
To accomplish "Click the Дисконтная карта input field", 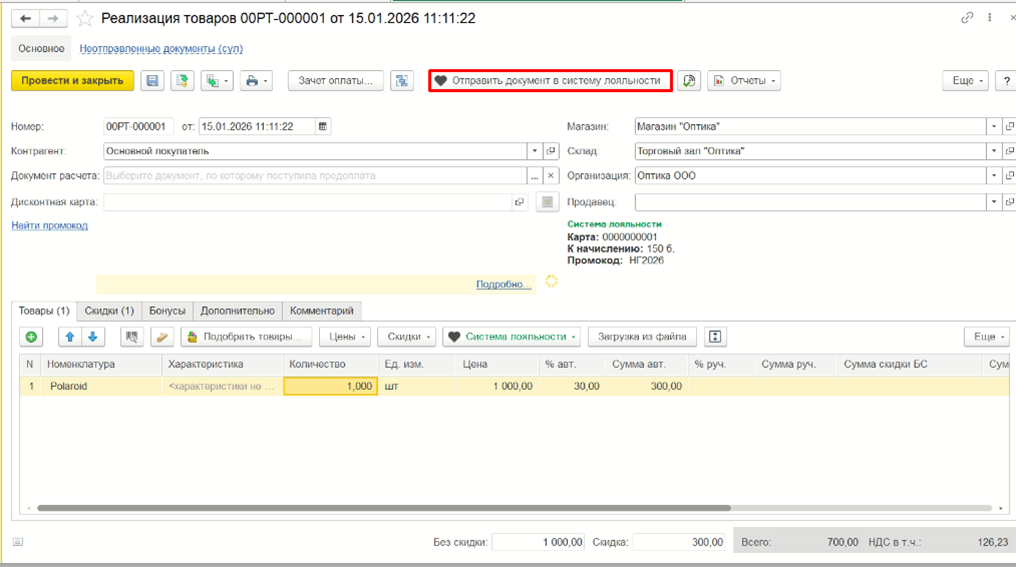I will (308, 202).
